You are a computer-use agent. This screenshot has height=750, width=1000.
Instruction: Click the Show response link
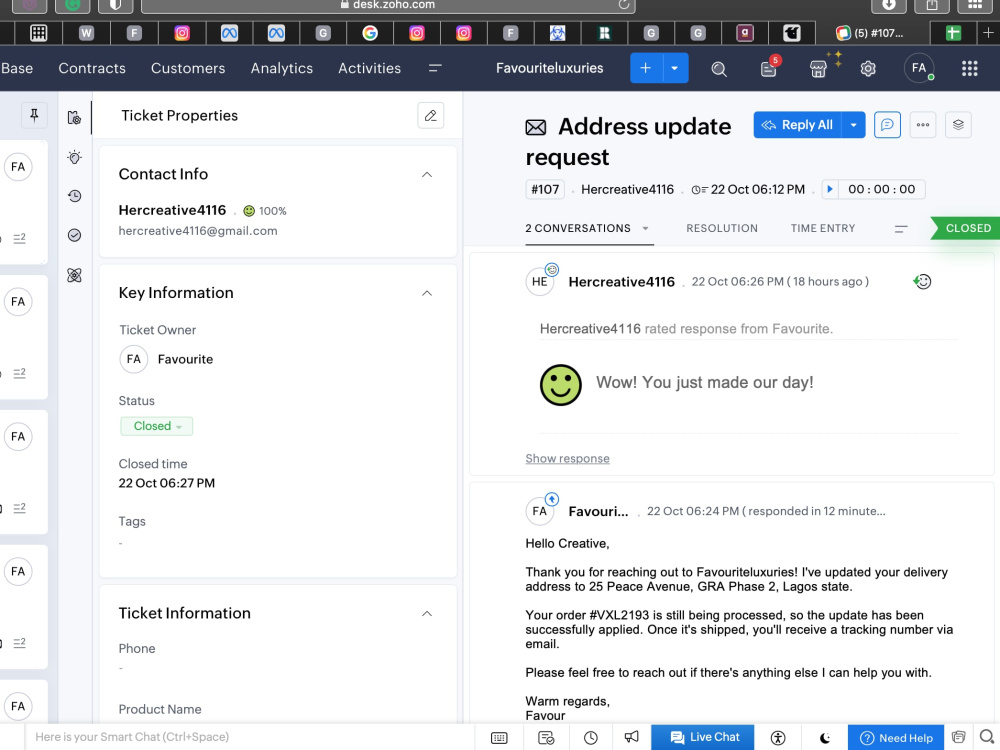(567, 459)
